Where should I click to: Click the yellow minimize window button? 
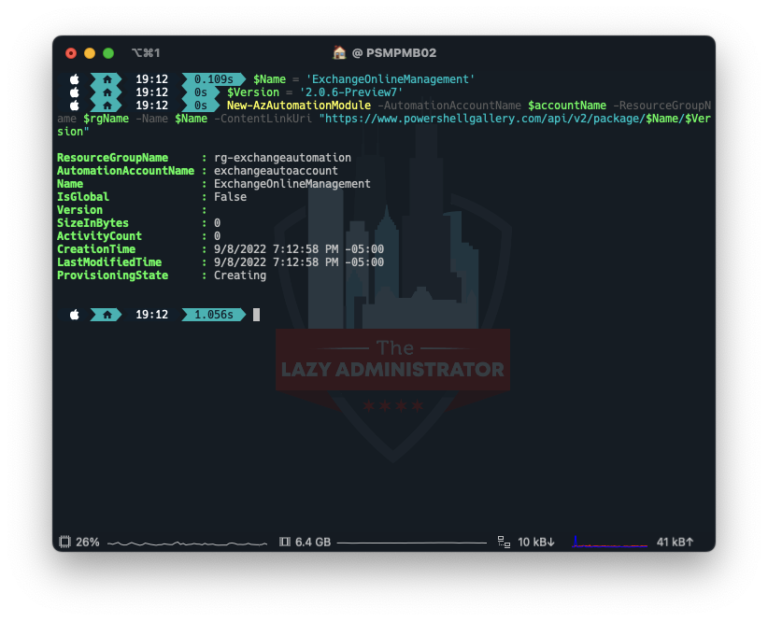tap(90, 53)
